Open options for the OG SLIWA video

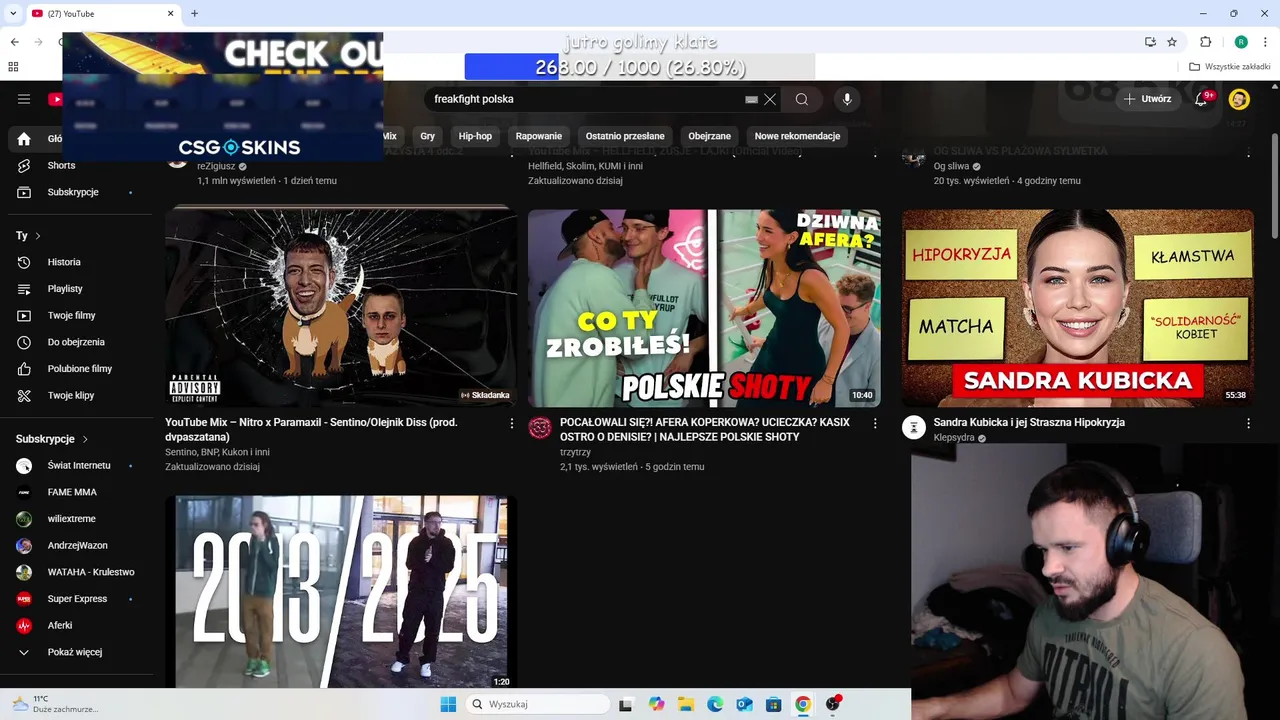click(1248, 153)
